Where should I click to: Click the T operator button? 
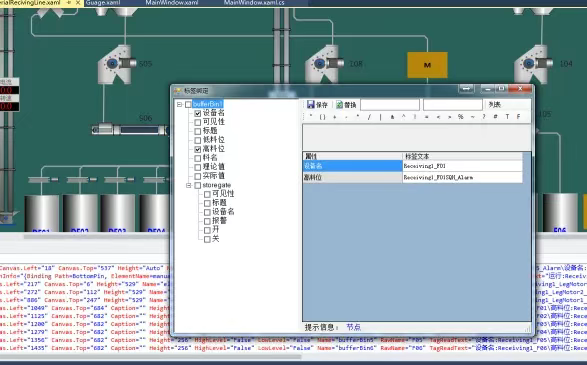click(507, 117)
